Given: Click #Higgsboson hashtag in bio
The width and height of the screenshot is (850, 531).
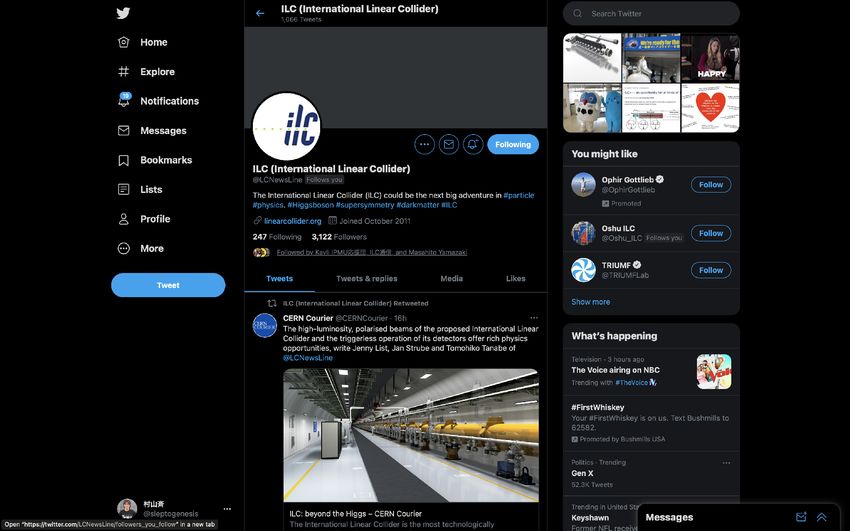Looking at the screenshot, I should pyautogui.click(x=310, y=205).
